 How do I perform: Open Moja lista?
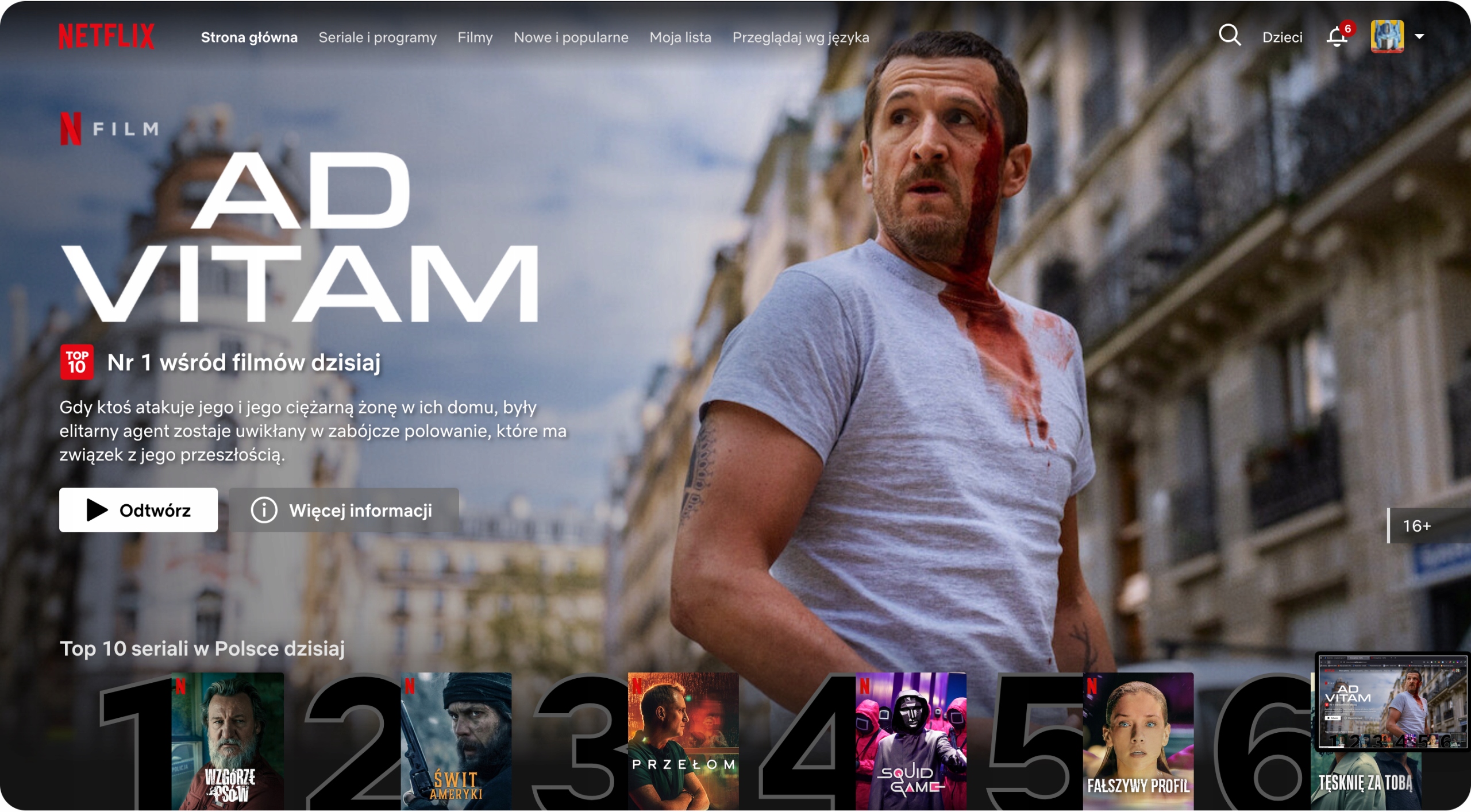[680, 37]
